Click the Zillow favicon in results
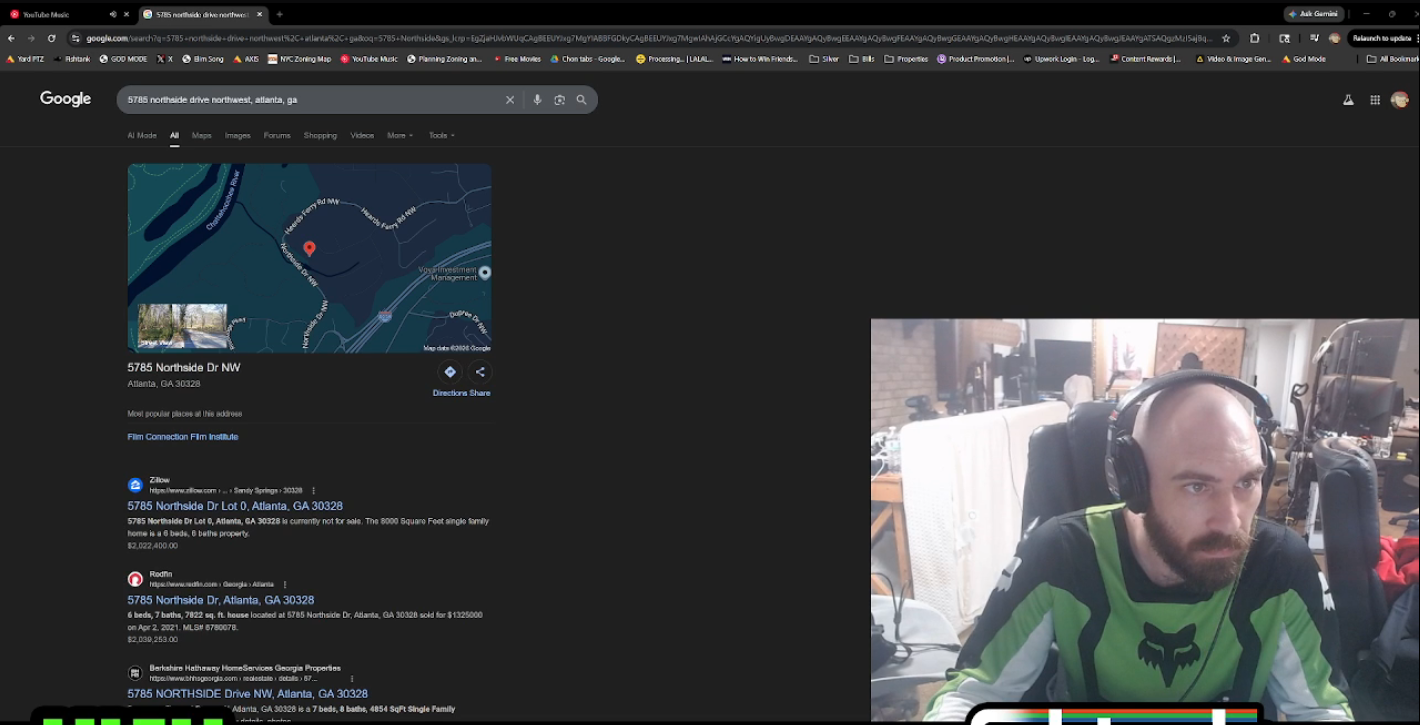1420x725 pixels. 135,485
